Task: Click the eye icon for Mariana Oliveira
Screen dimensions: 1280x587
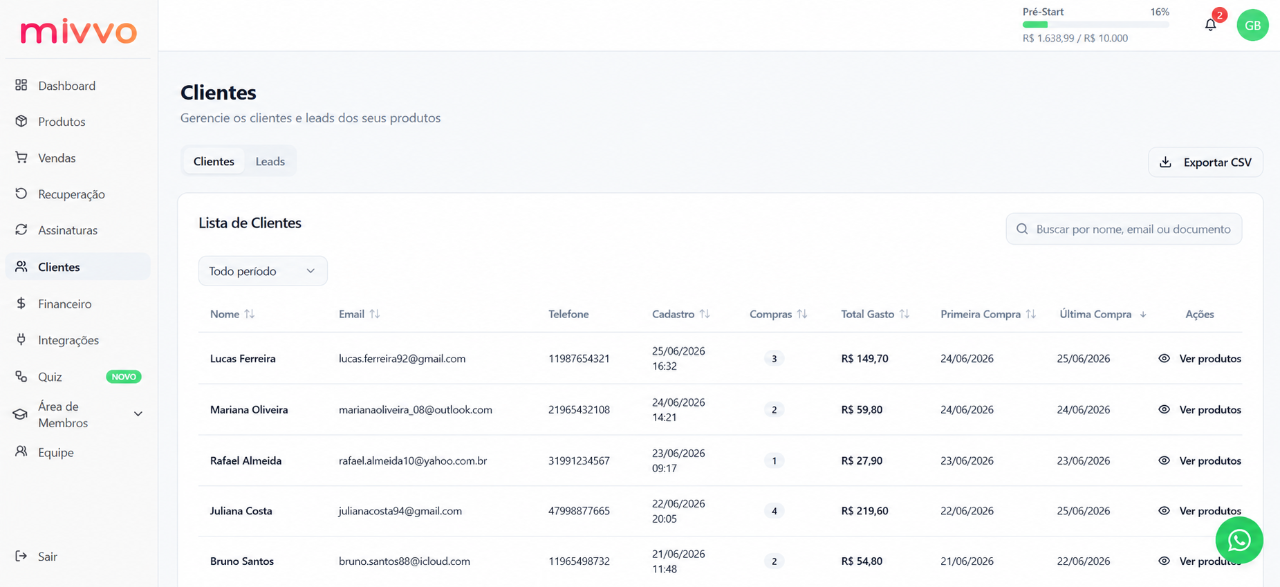Action: 1164,409
